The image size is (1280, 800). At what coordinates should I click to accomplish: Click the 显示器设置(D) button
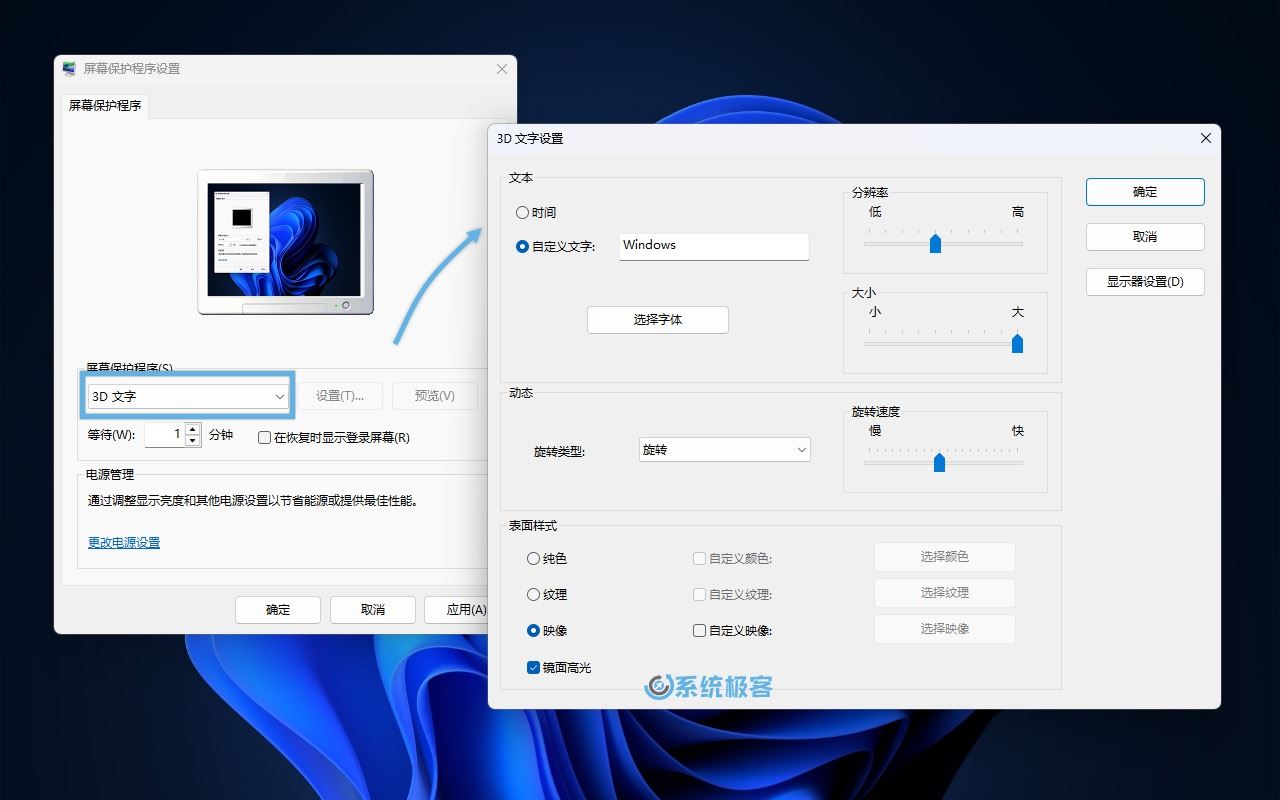1144,281
